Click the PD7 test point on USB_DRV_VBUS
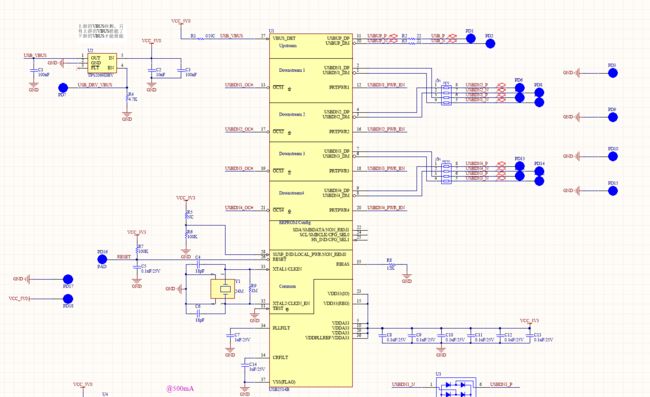 point(63,88)
